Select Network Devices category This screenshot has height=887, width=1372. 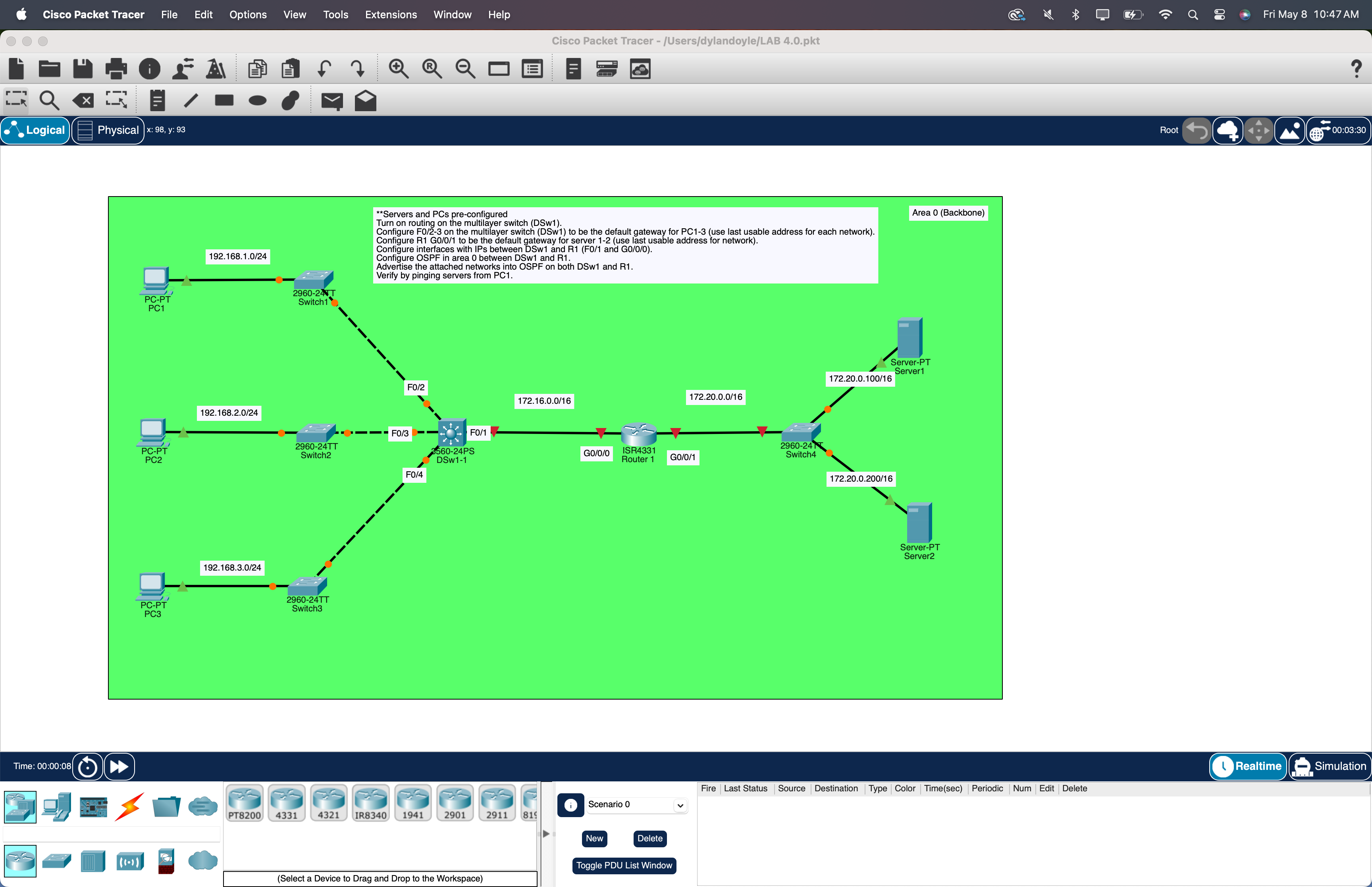click(20, 806)
